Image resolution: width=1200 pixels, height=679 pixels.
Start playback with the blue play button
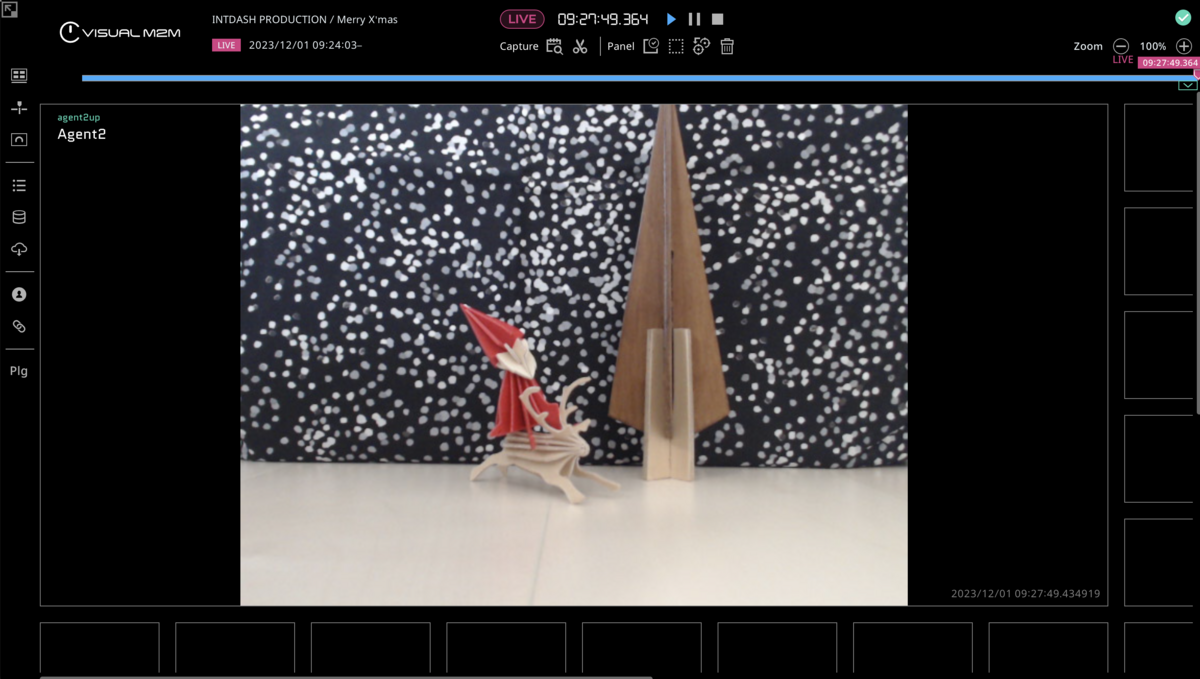[671, 19]
